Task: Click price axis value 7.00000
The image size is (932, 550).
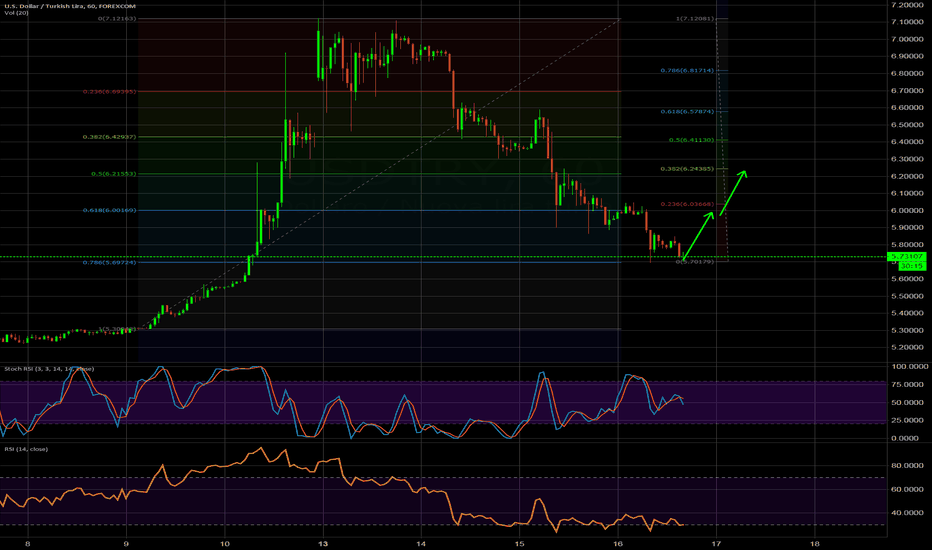Action: coord(907,39)
